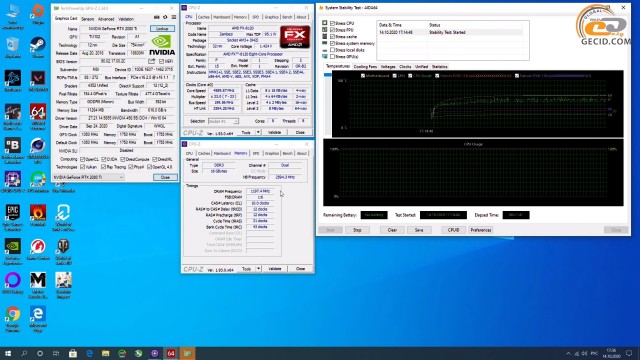The height and width of the screenshot is (360, 640).
Task: Click Lookup button in GPU-Z
Action: tap(162, 29)
